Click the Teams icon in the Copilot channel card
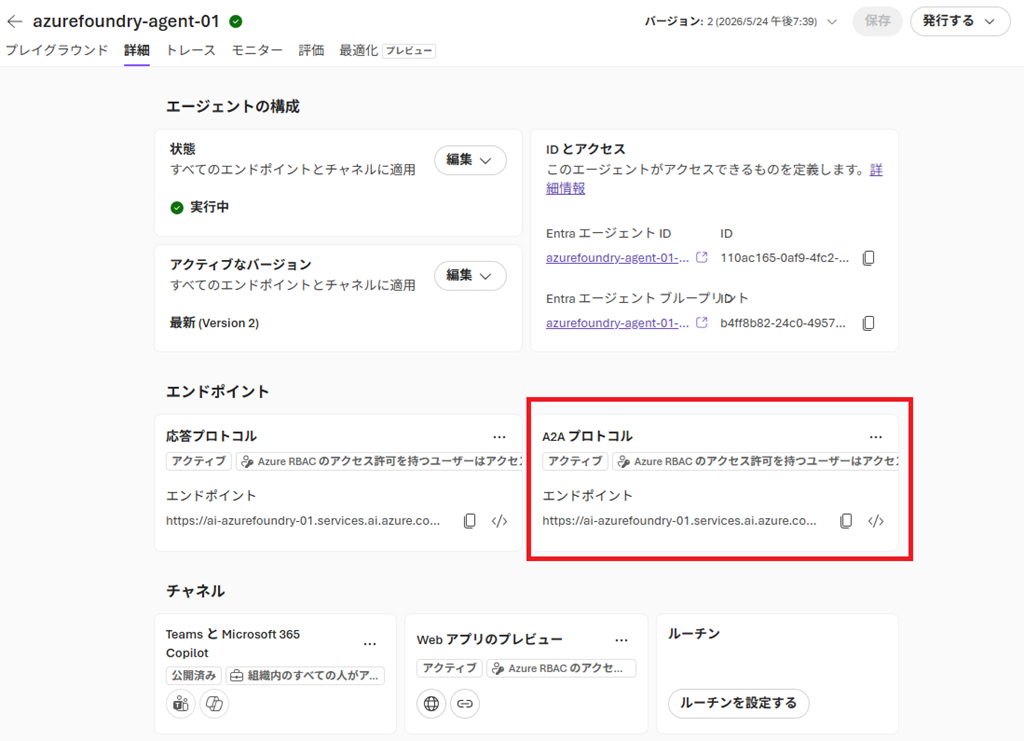The width and height of the screenshot is (1024, 741). click(181, 704)
